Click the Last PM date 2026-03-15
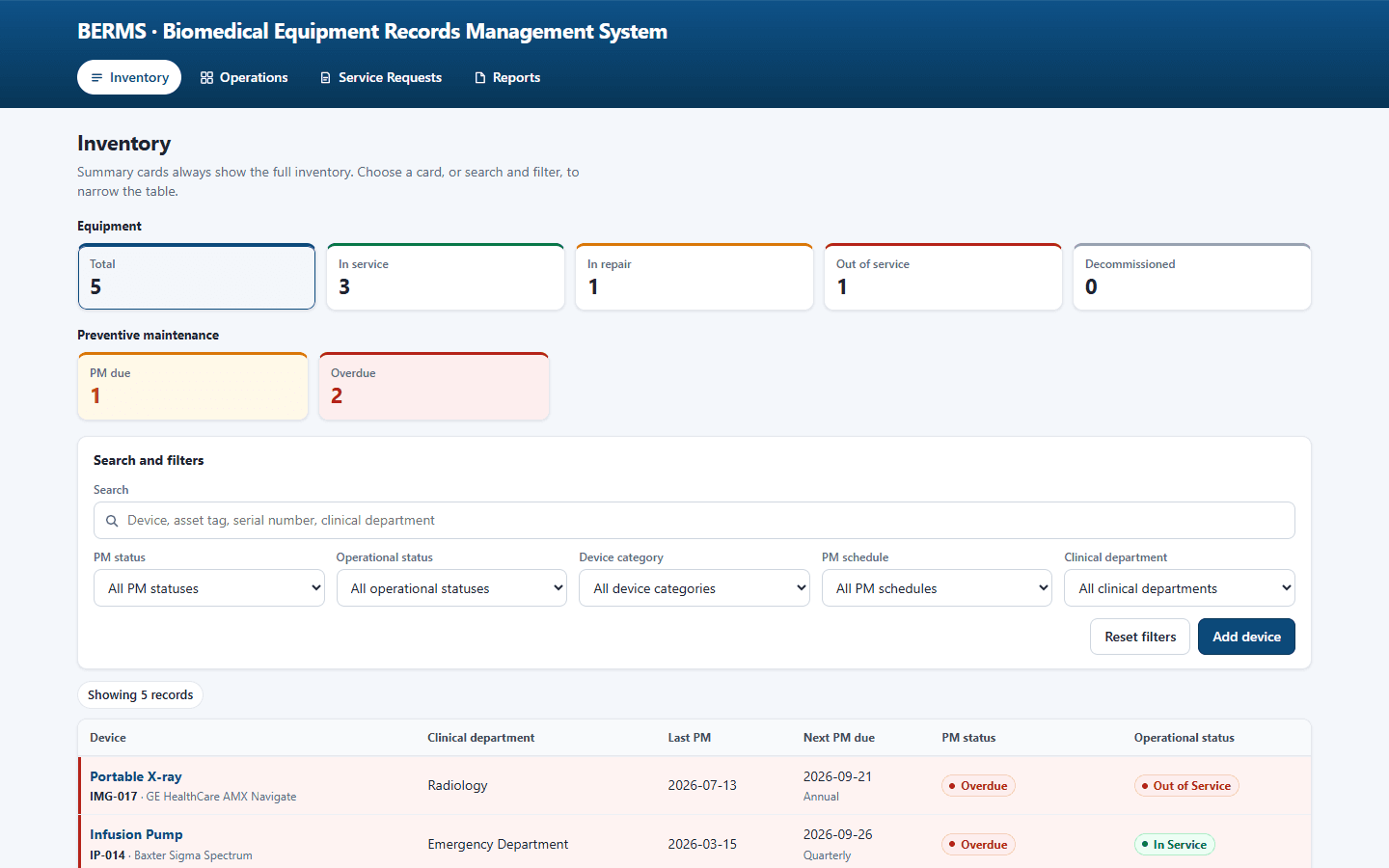 (x=702, y=844)
